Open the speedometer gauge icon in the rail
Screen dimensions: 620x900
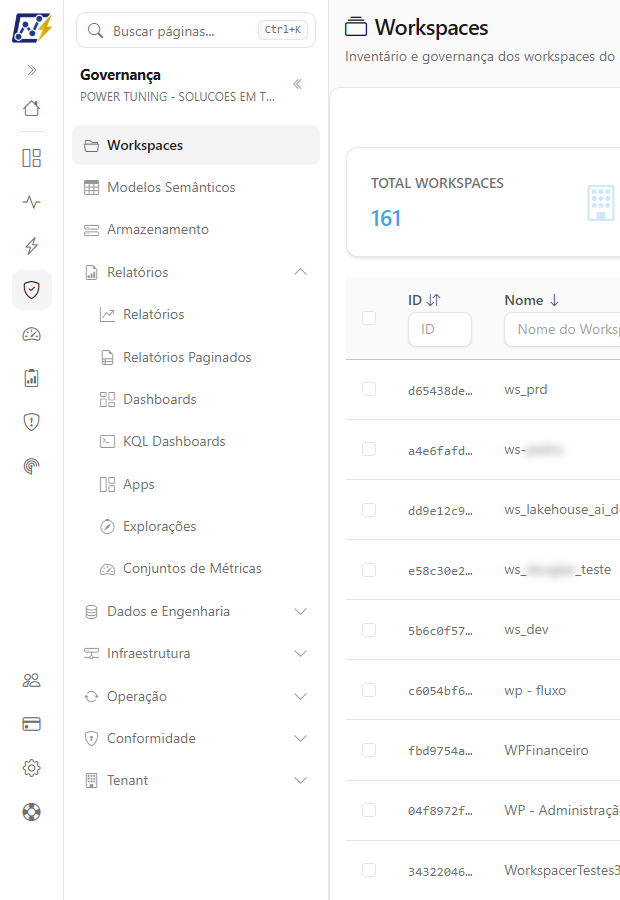click(32, 334)
